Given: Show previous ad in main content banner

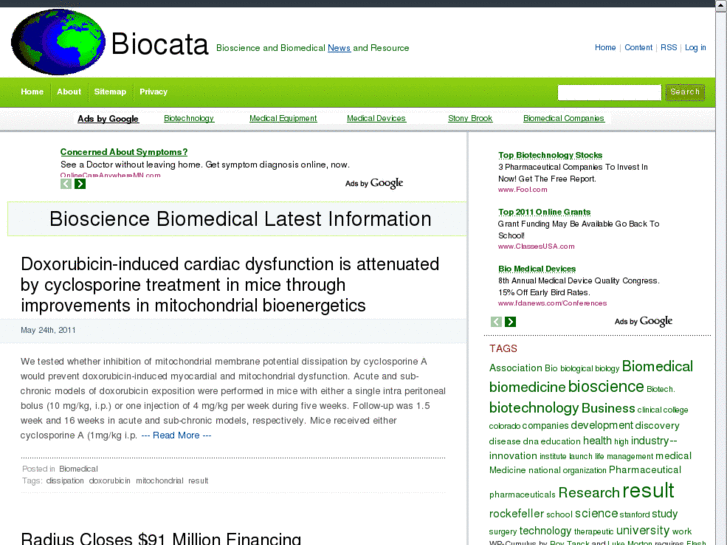Looking at the screenshot, I should pyautogui.click(x=66, y=184).
